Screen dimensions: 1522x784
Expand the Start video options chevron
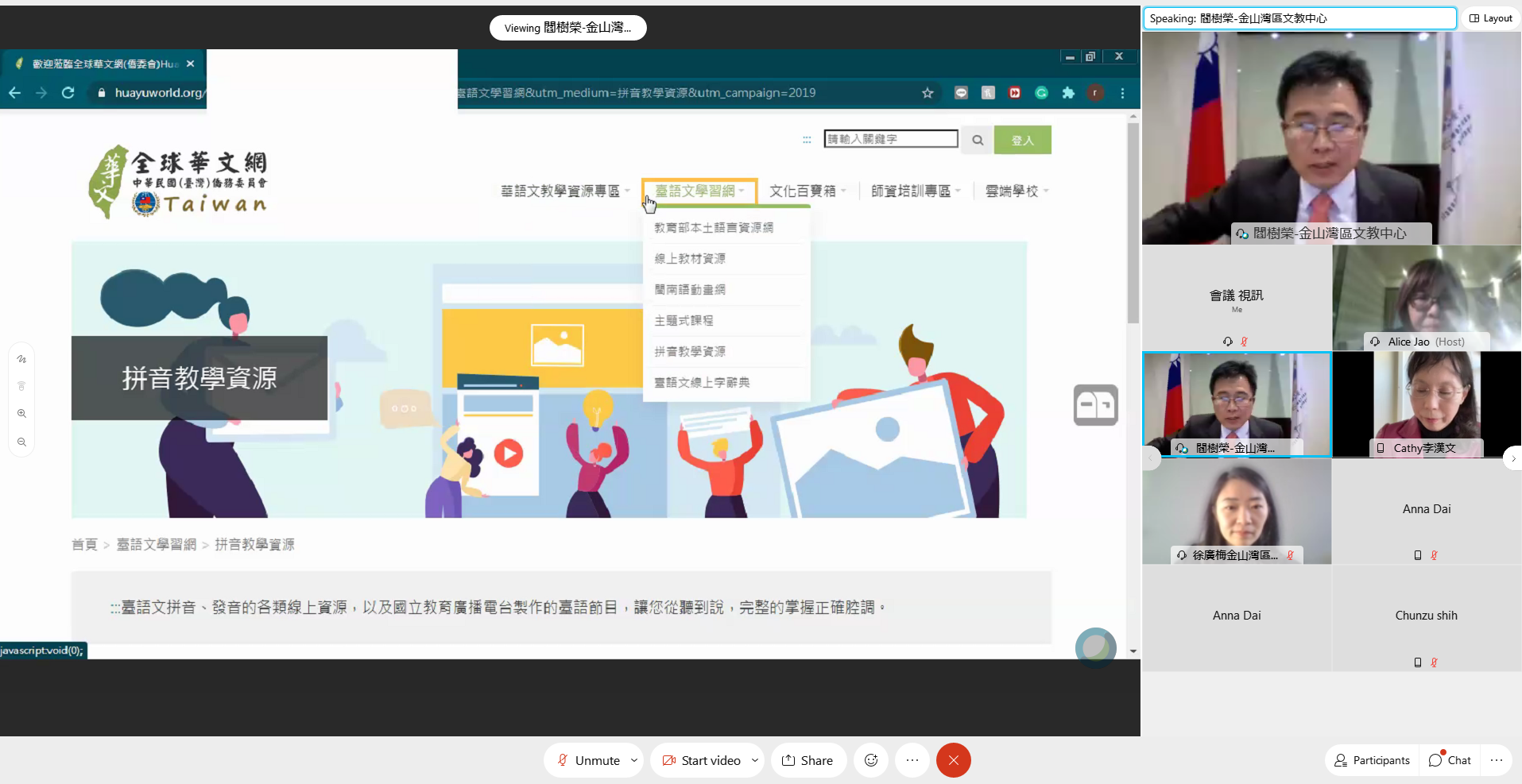point(753,760)
